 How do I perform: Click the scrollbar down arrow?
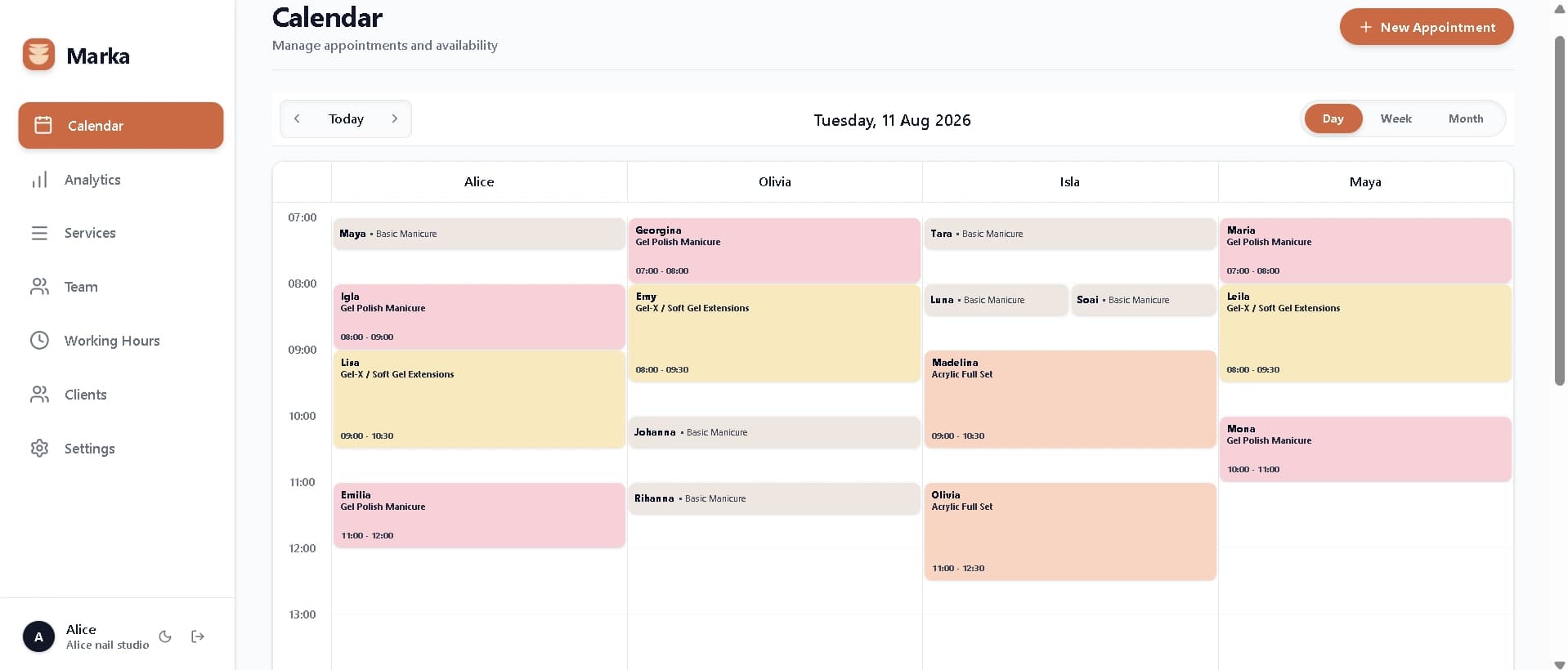point(1560,664)
